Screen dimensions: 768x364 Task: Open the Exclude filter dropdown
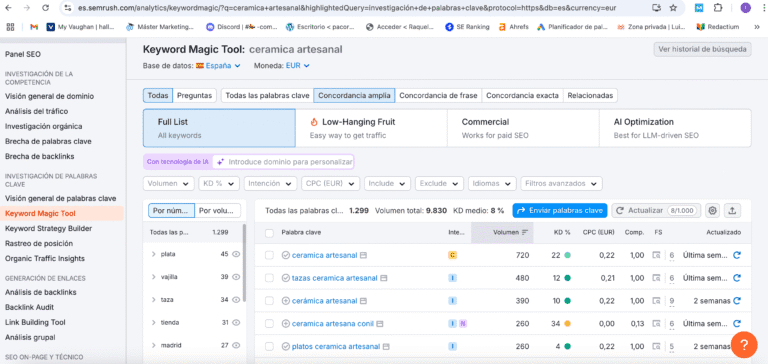point(439,184)
